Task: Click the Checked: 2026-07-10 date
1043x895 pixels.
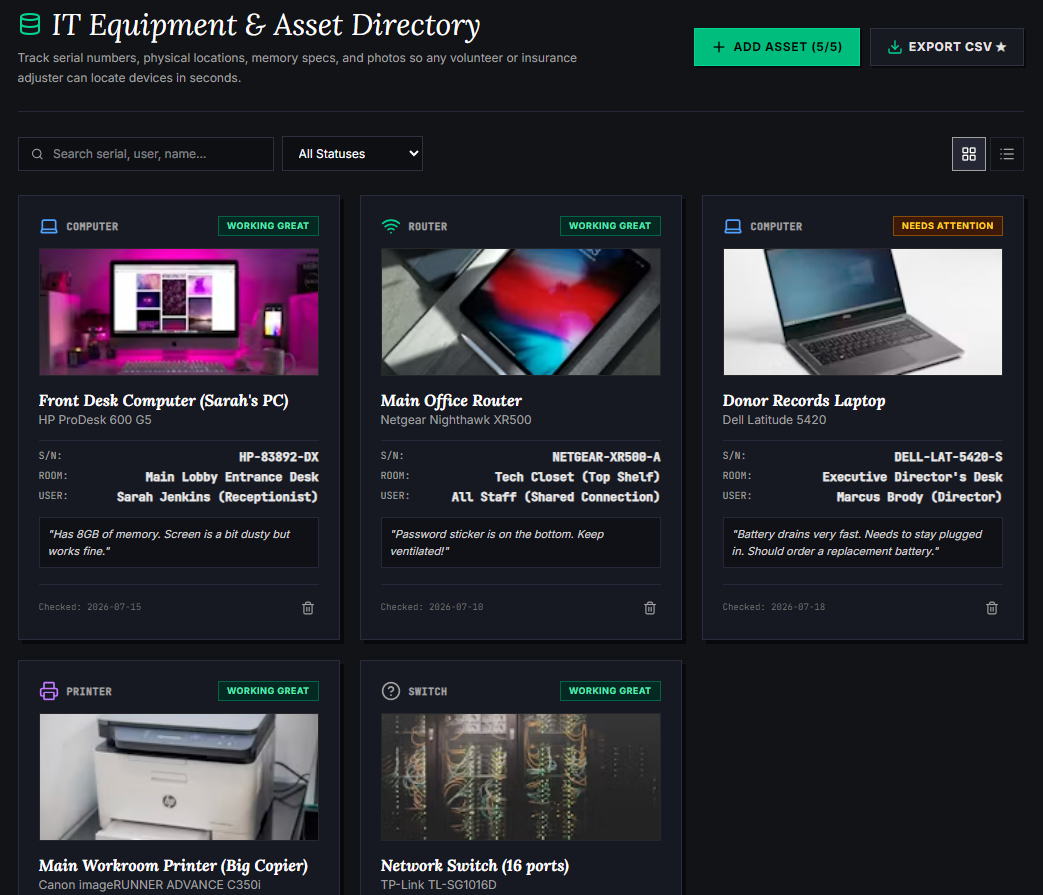Action: 432,607
